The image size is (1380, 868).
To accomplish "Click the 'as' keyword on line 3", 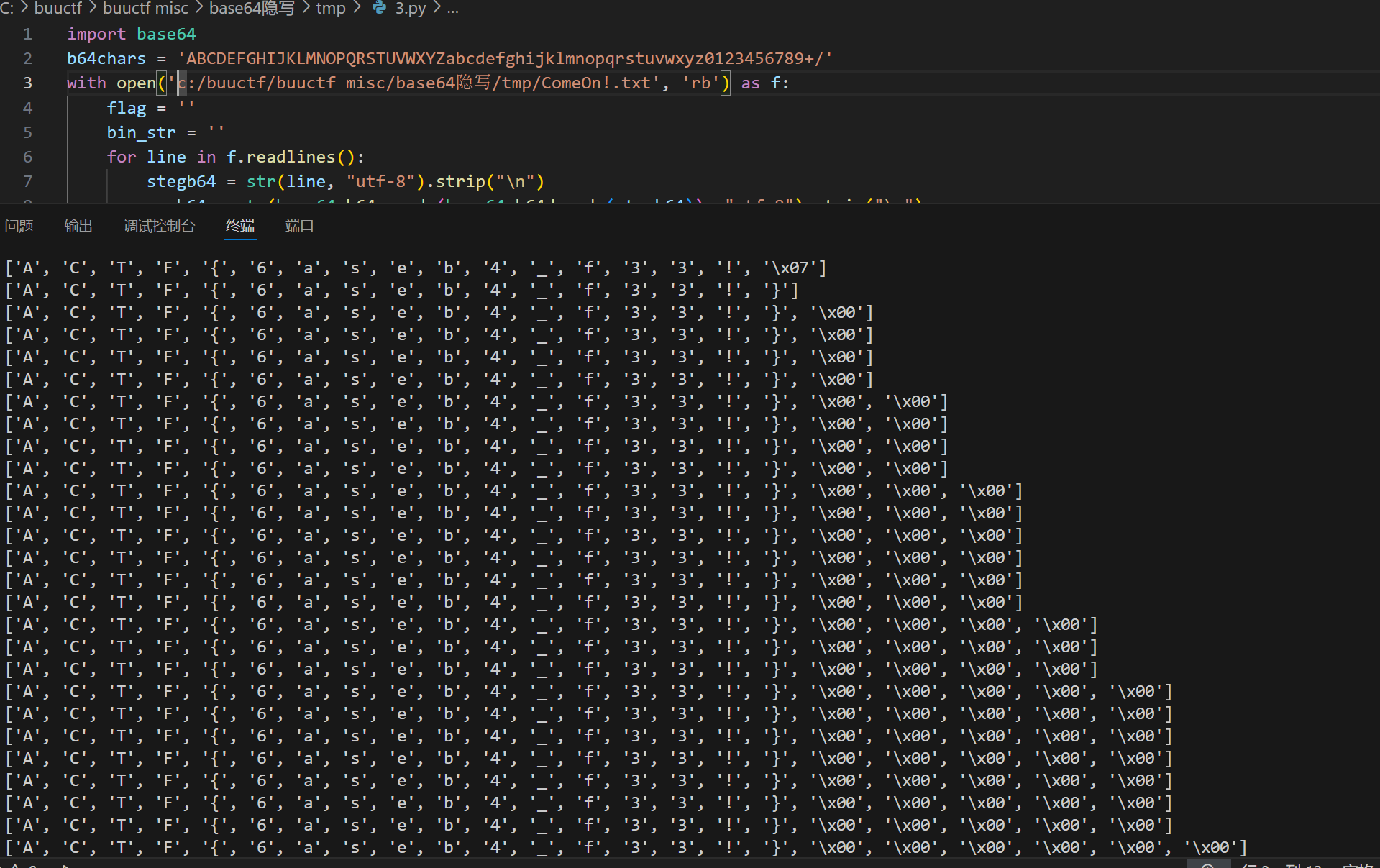I will (751, 83).
